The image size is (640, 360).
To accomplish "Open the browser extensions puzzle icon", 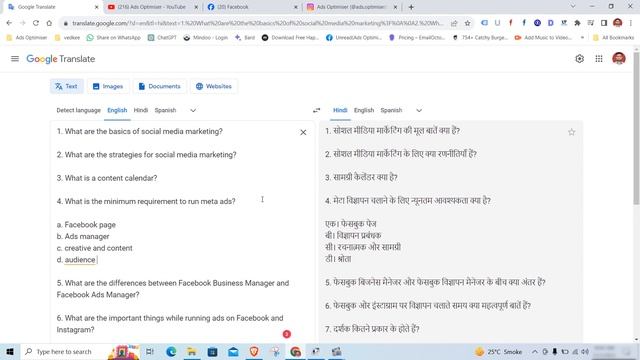I will point(577,23).
